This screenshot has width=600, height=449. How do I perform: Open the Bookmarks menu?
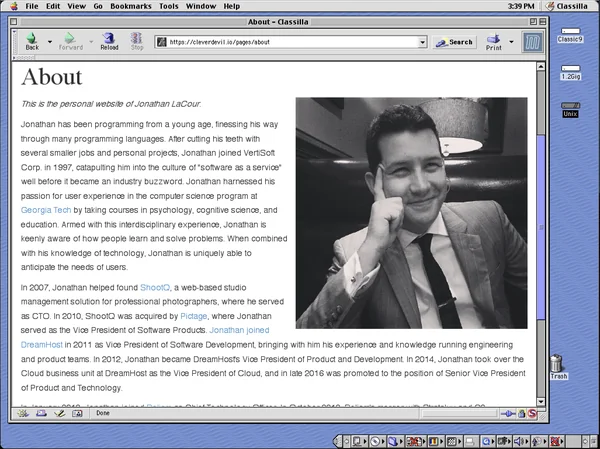[129, 6]
